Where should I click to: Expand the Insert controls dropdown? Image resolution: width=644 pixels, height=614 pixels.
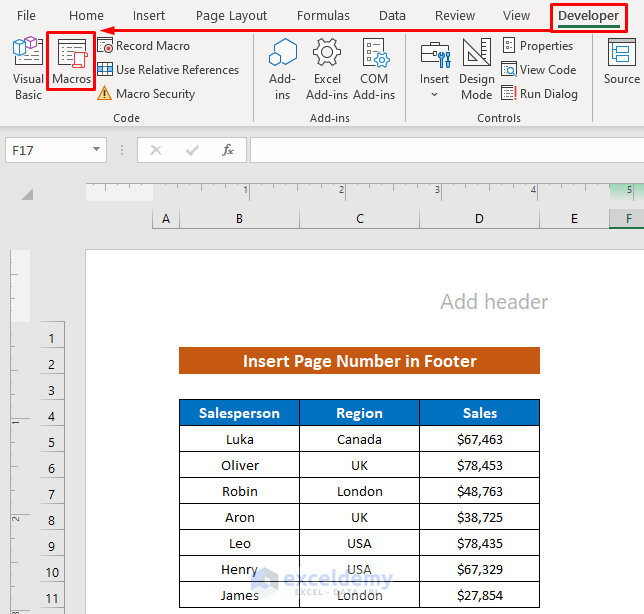(434, 94)
